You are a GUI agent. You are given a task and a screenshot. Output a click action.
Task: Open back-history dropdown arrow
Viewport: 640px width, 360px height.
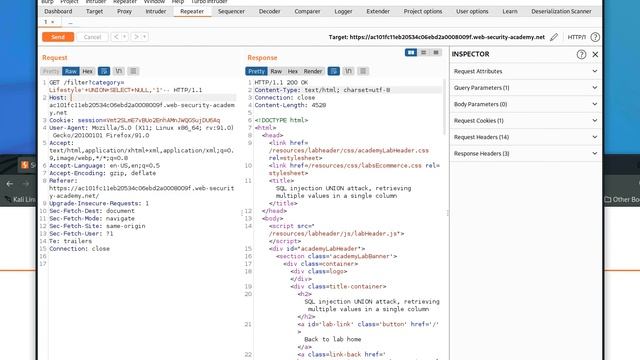tap(124, 37)
